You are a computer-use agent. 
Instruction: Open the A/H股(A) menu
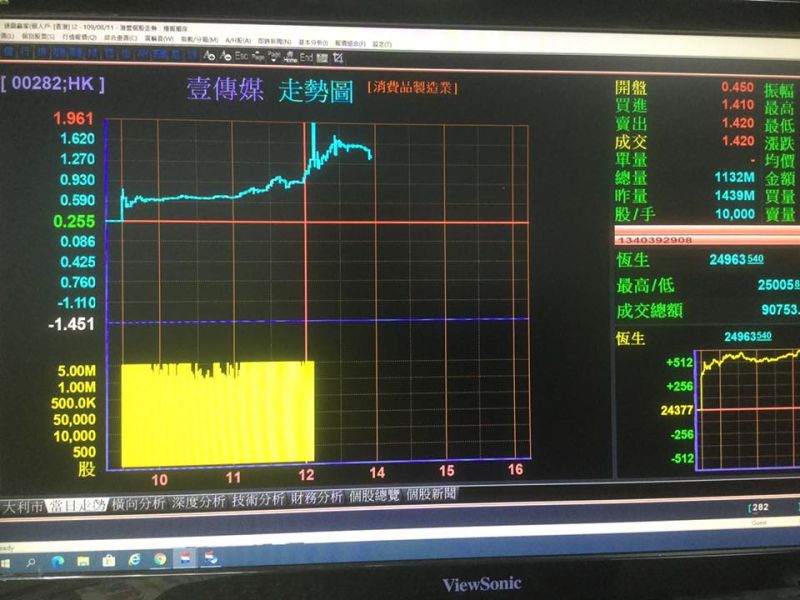(x=238, y=40)
